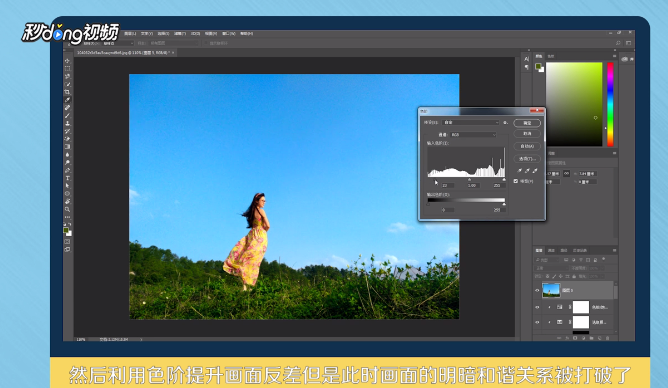The image size is (668, 388).
Task: Select the Brush tool
Action: click(x=67, y=115)
